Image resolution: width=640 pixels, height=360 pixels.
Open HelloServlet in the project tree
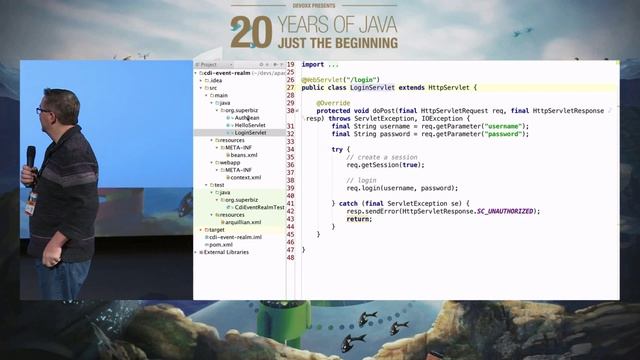[250, 125]
